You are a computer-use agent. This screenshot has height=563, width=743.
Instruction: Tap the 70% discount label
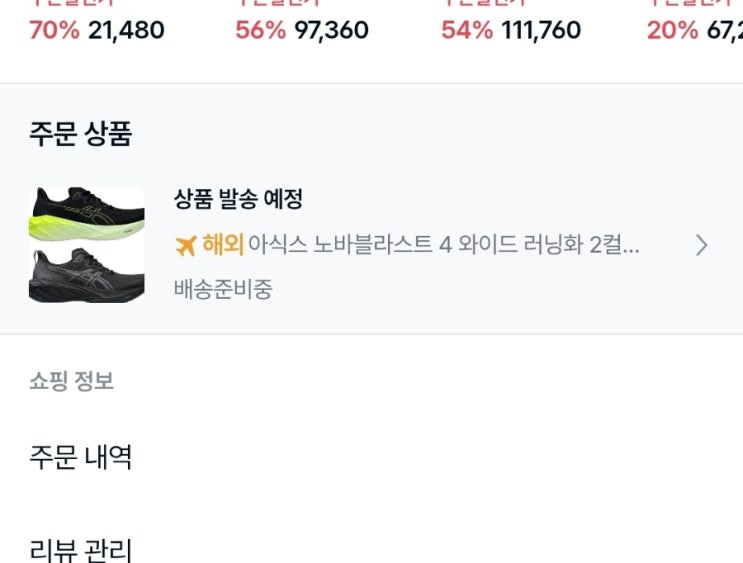(54, 30)
